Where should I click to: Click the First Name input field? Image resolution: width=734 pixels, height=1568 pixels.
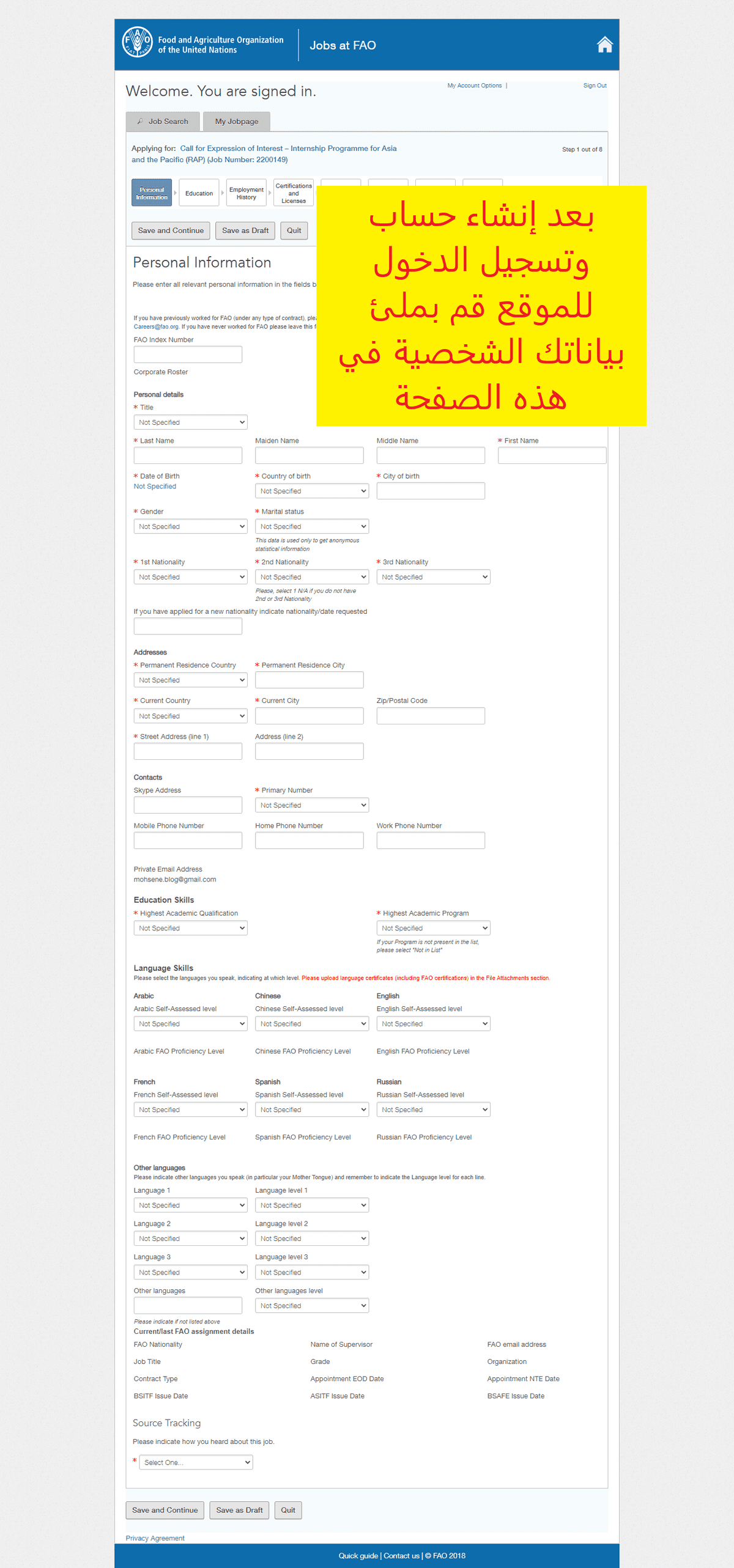pyautogui.click(x=552, y=455)
